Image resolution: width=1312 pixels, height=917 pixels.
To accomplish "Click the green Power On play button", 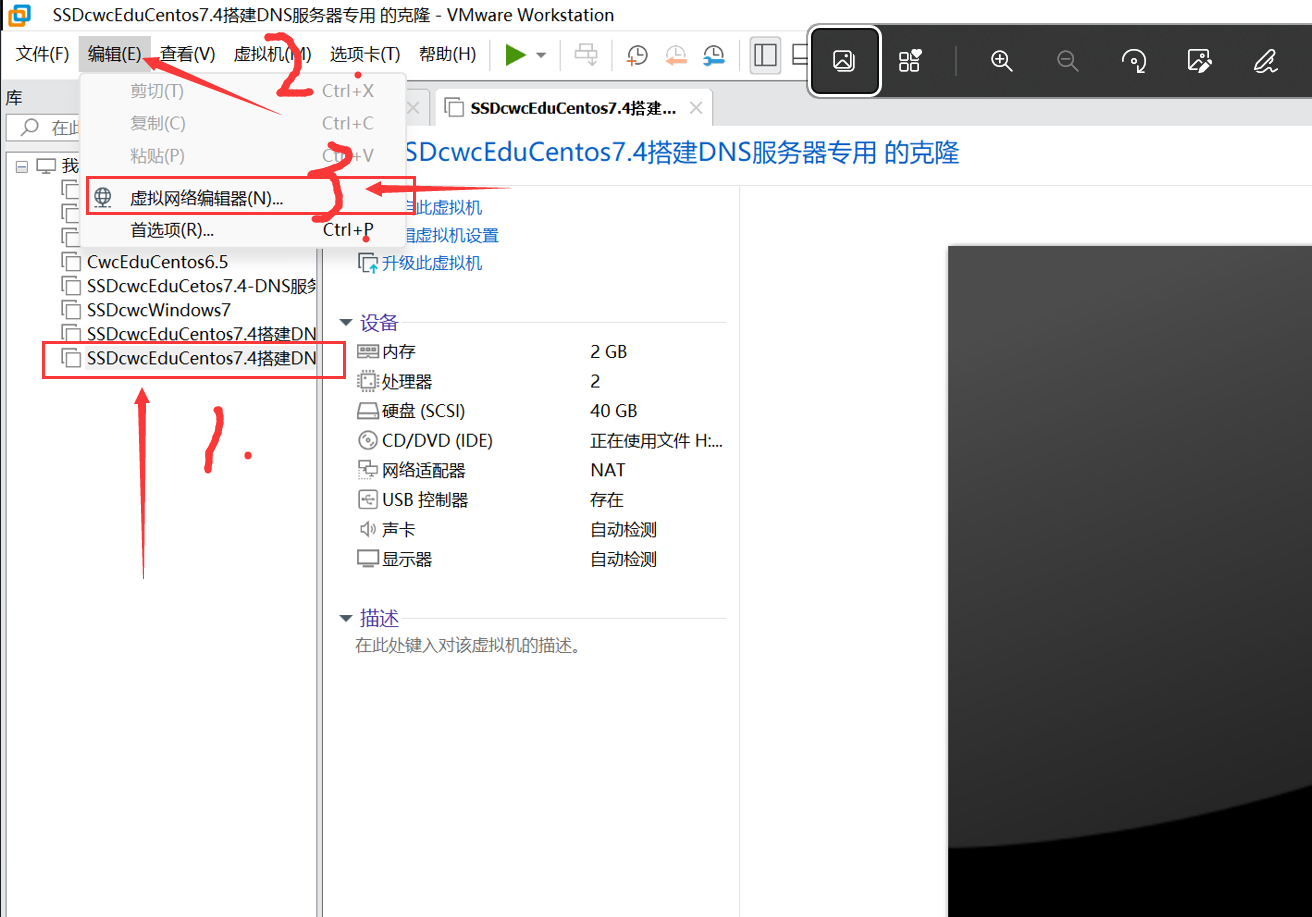I will tap(515, 54).
